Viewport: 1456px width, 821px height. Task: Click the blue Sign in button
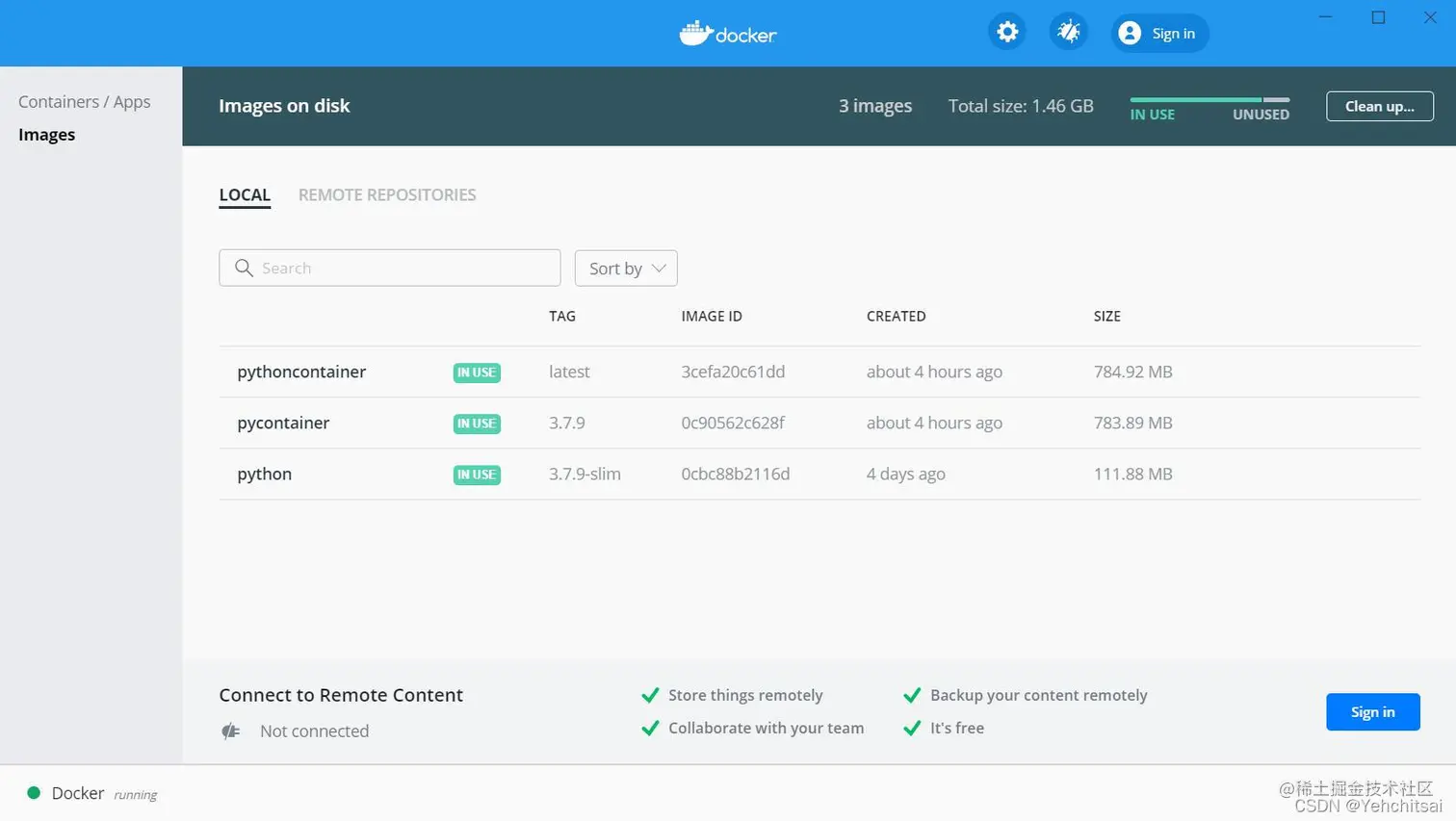1373,712
